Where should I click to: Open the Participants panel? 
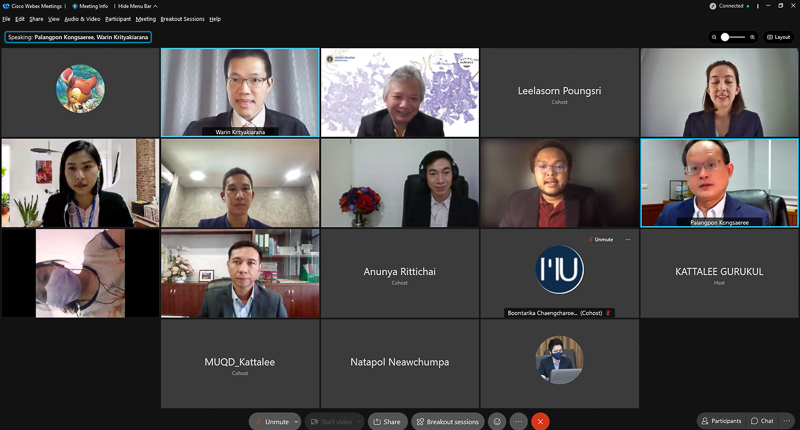click(x=721, y=421)
